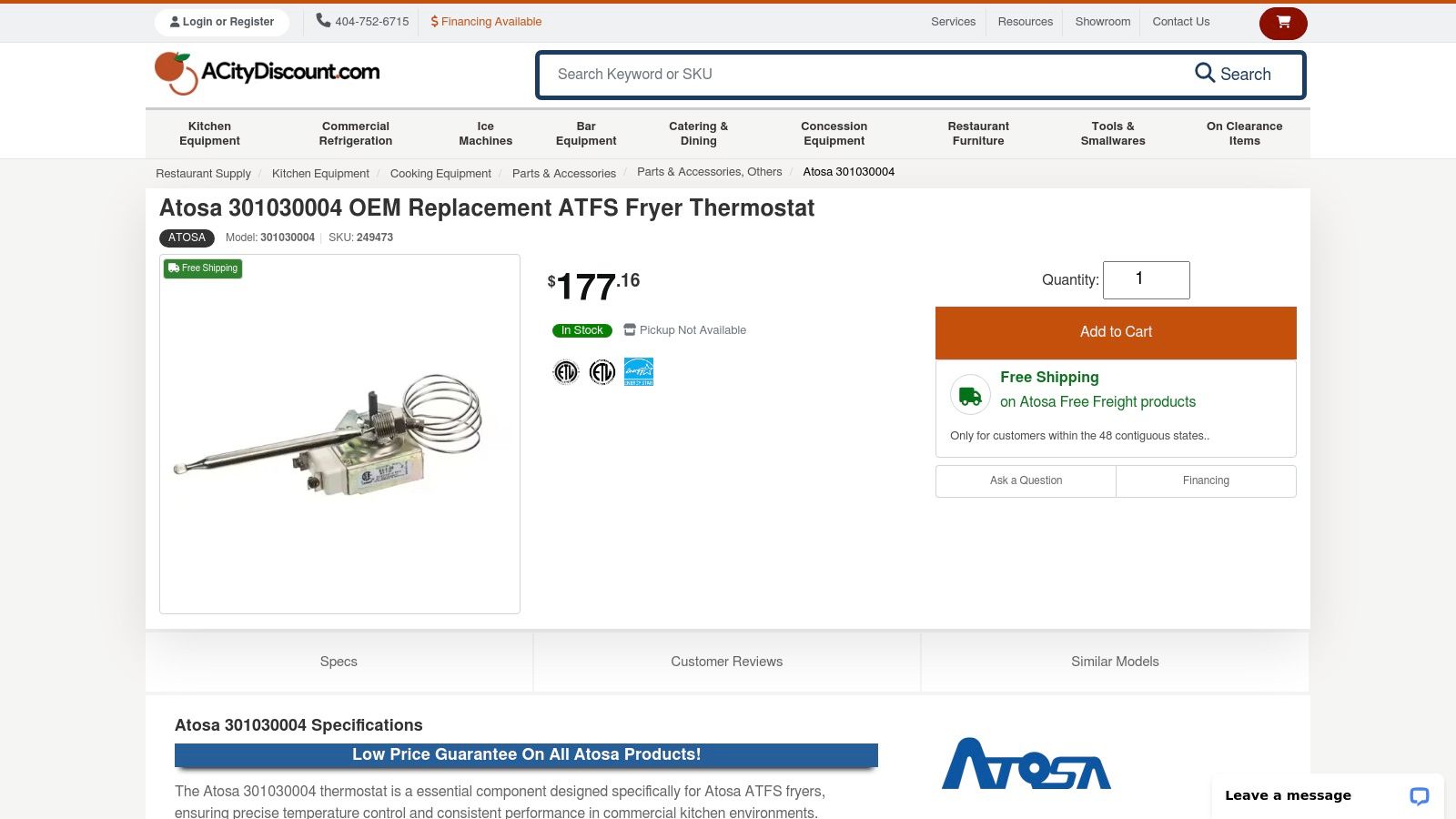Open the shopping cart icon
The image size is (1456, 819).
pos(1283,23)
